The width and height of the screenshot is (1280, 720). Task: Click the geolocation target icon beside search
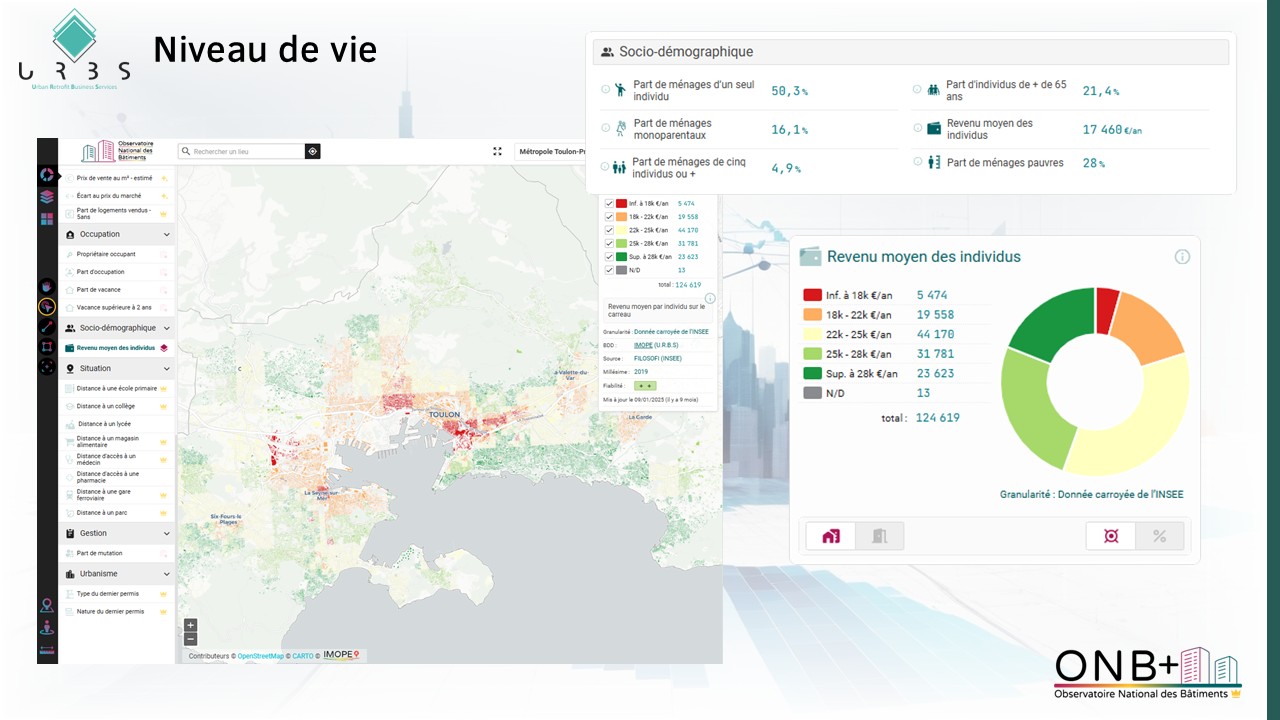(x=313, y=151)
